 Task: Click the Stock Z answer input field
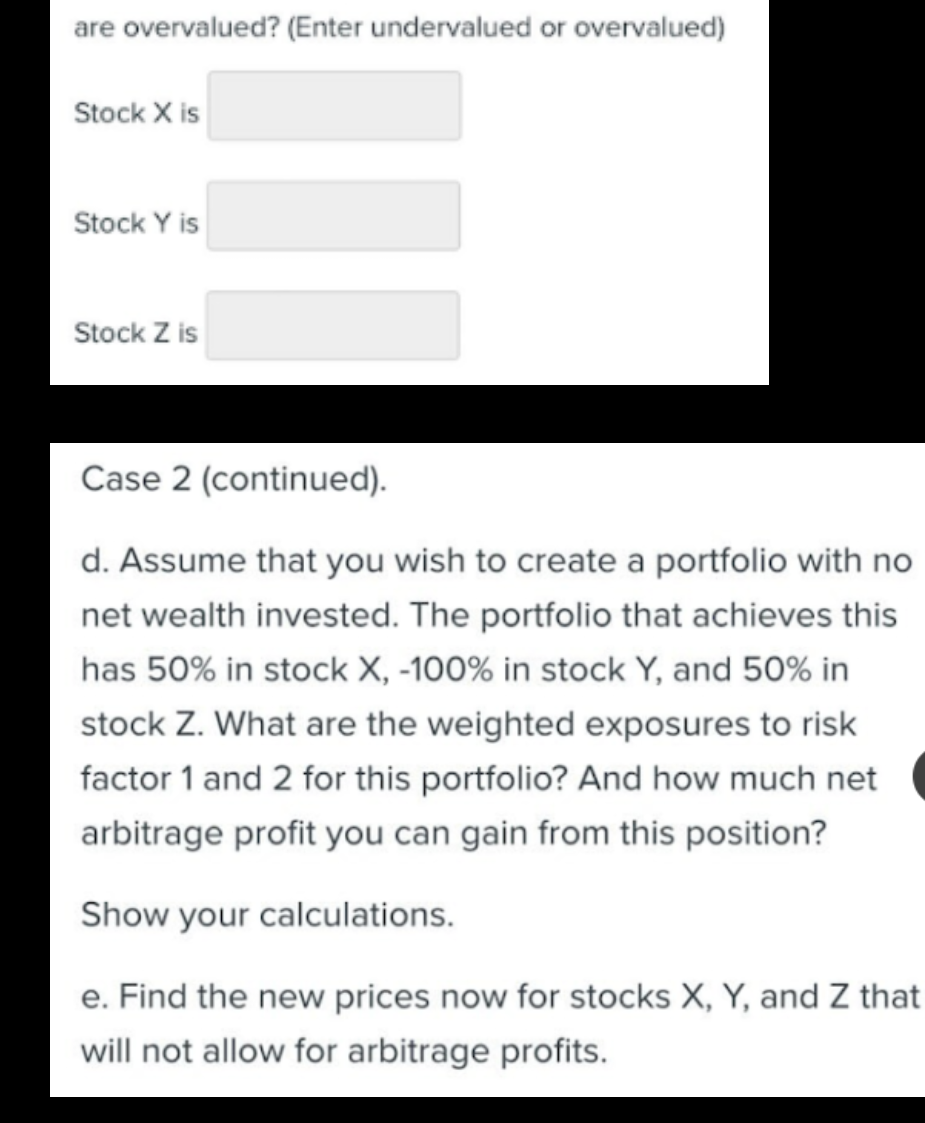click(332, 325)
